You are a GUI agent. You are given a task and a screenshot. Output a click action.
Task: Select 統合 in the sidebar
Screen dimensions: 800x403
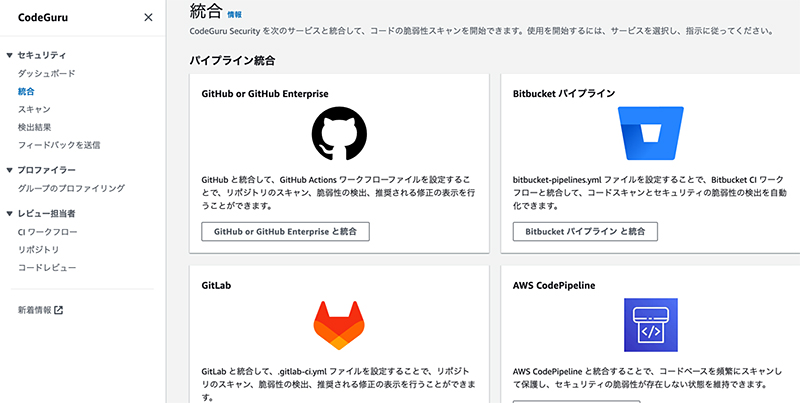tap(26, 91)
